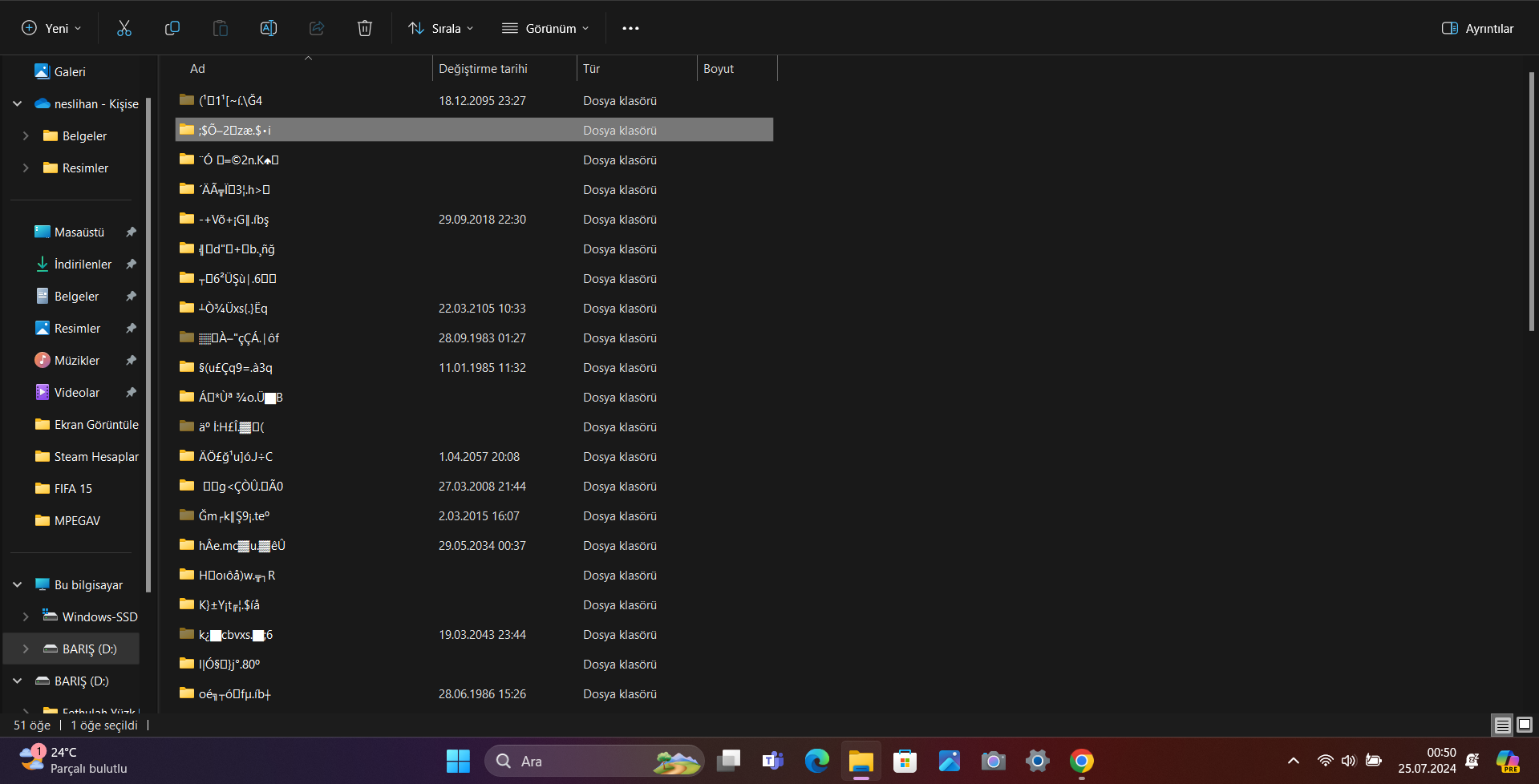Expand the OneDrive Resimler folder node
The width and height of the screenshot is (1539, 784).
(x=26, y=168)
